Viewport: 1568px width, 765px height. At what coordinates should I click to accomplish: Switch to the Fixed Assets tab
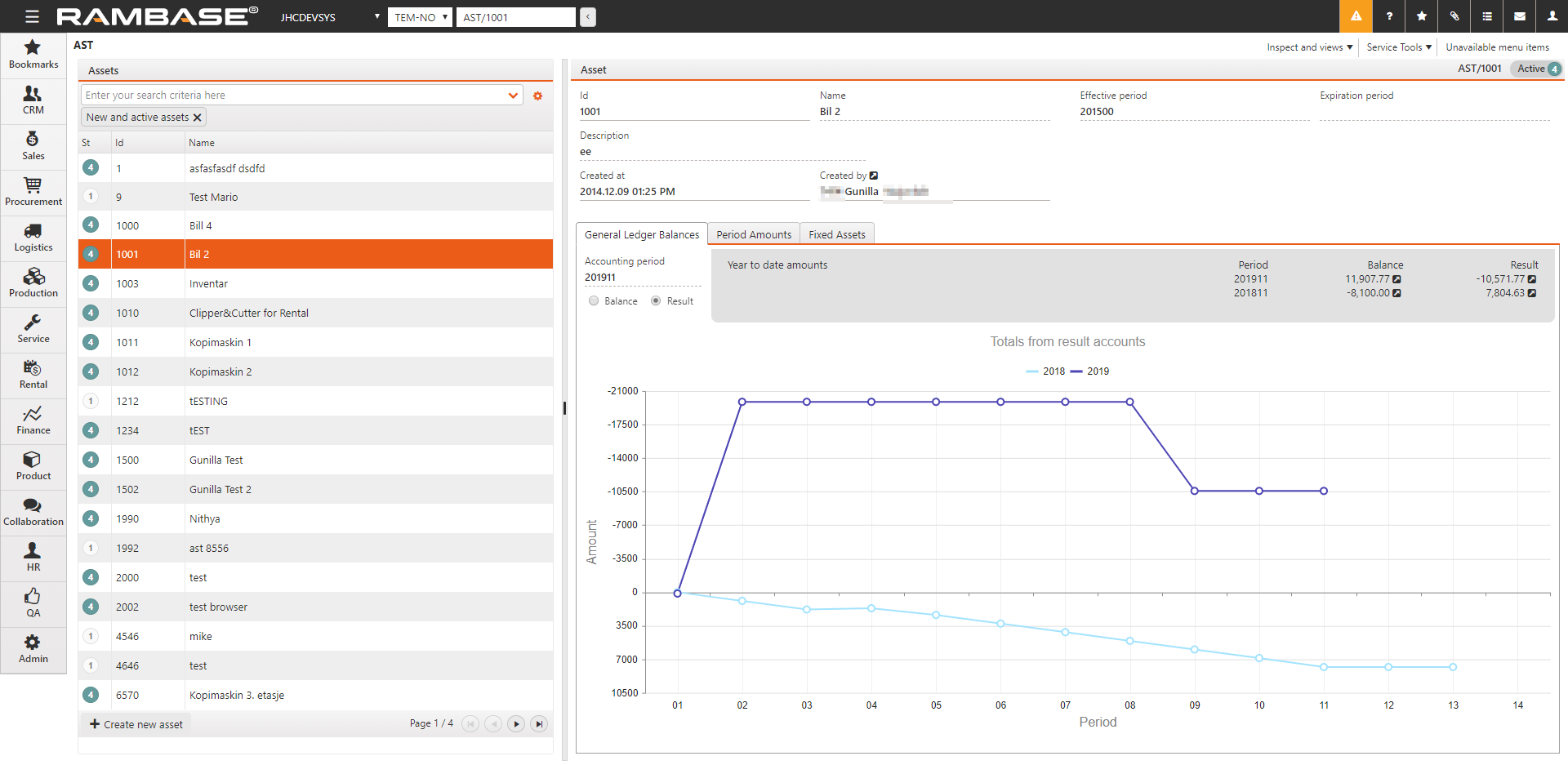(836, 235)
